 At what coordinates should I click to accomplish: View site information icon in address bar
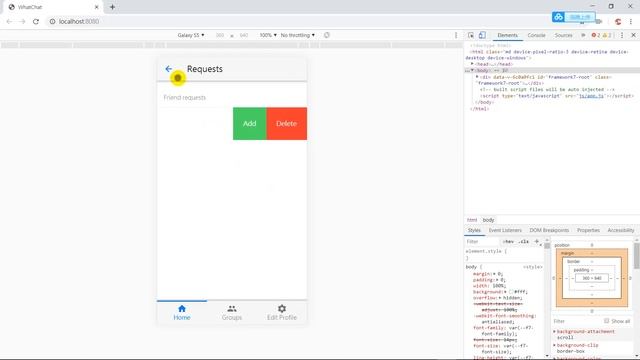pyautogui.click(x=52, y=21)
